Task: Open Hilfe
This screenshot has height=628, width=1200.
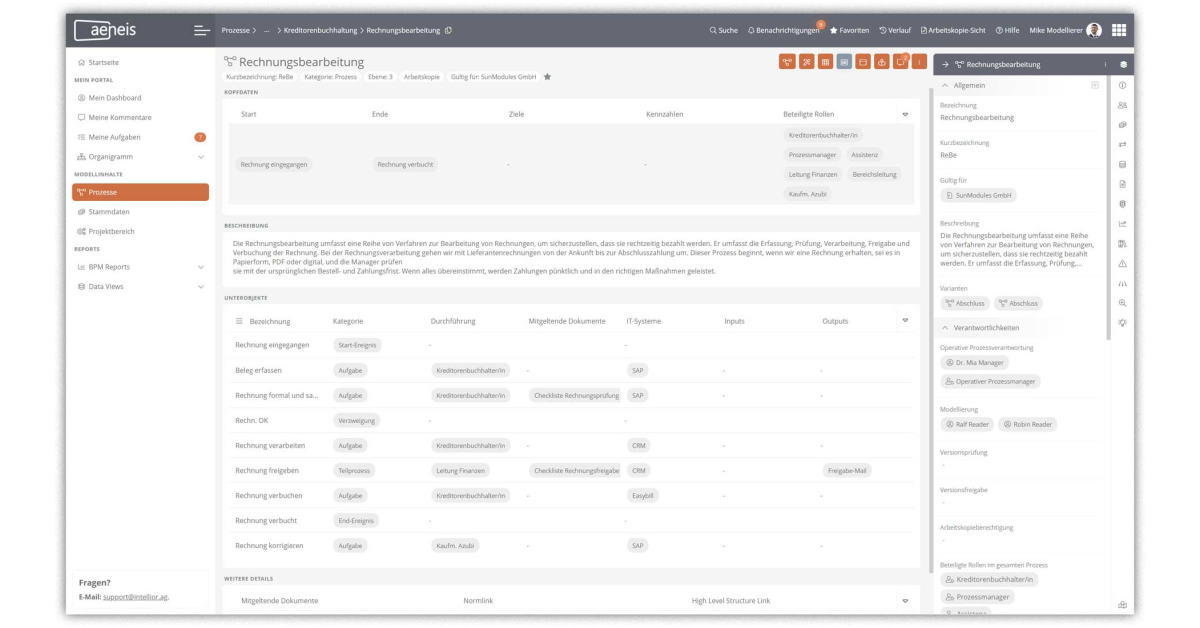Action: [1007, 30]
